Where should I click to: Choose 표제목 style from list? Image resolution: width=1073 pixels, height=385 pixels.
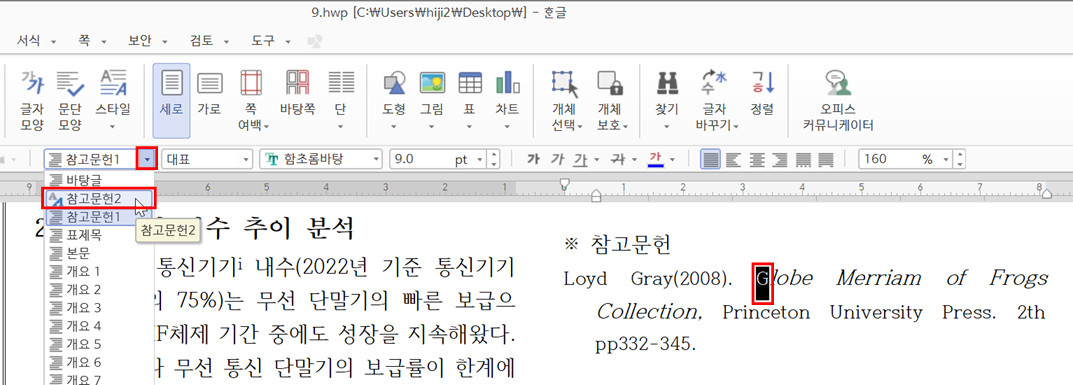pyautogui.click(x=99, y=235)
